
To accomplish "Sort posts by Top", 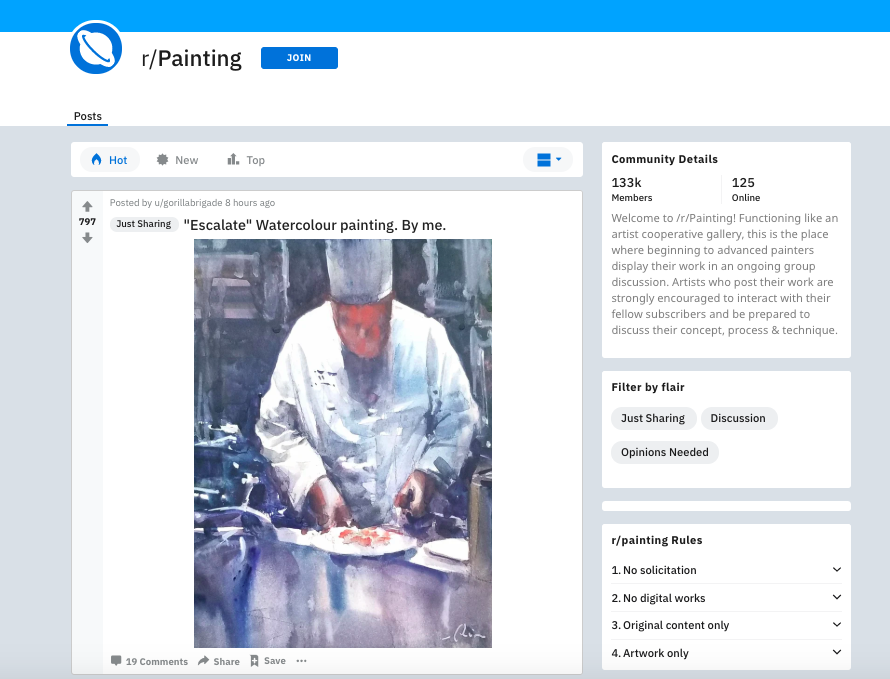I will (246, 160).
